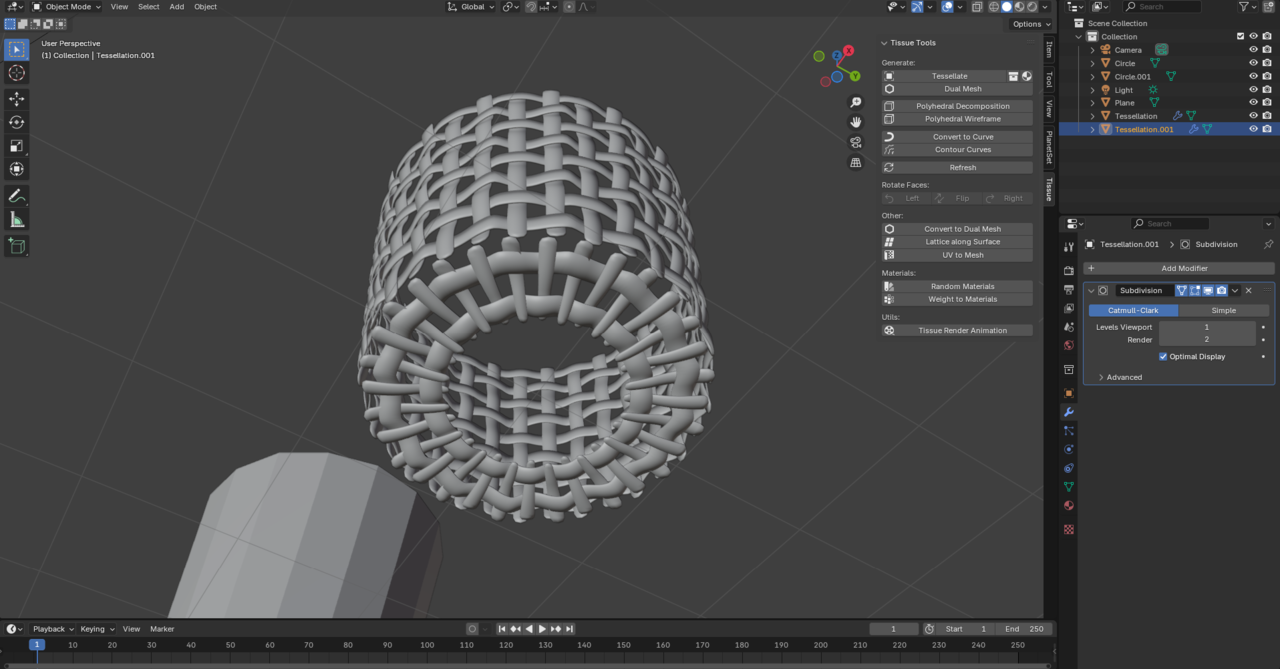The height and width of the screenshot is (669, 1280).
Task: Open the Global transform orientation dropdown
Action: 472,7
